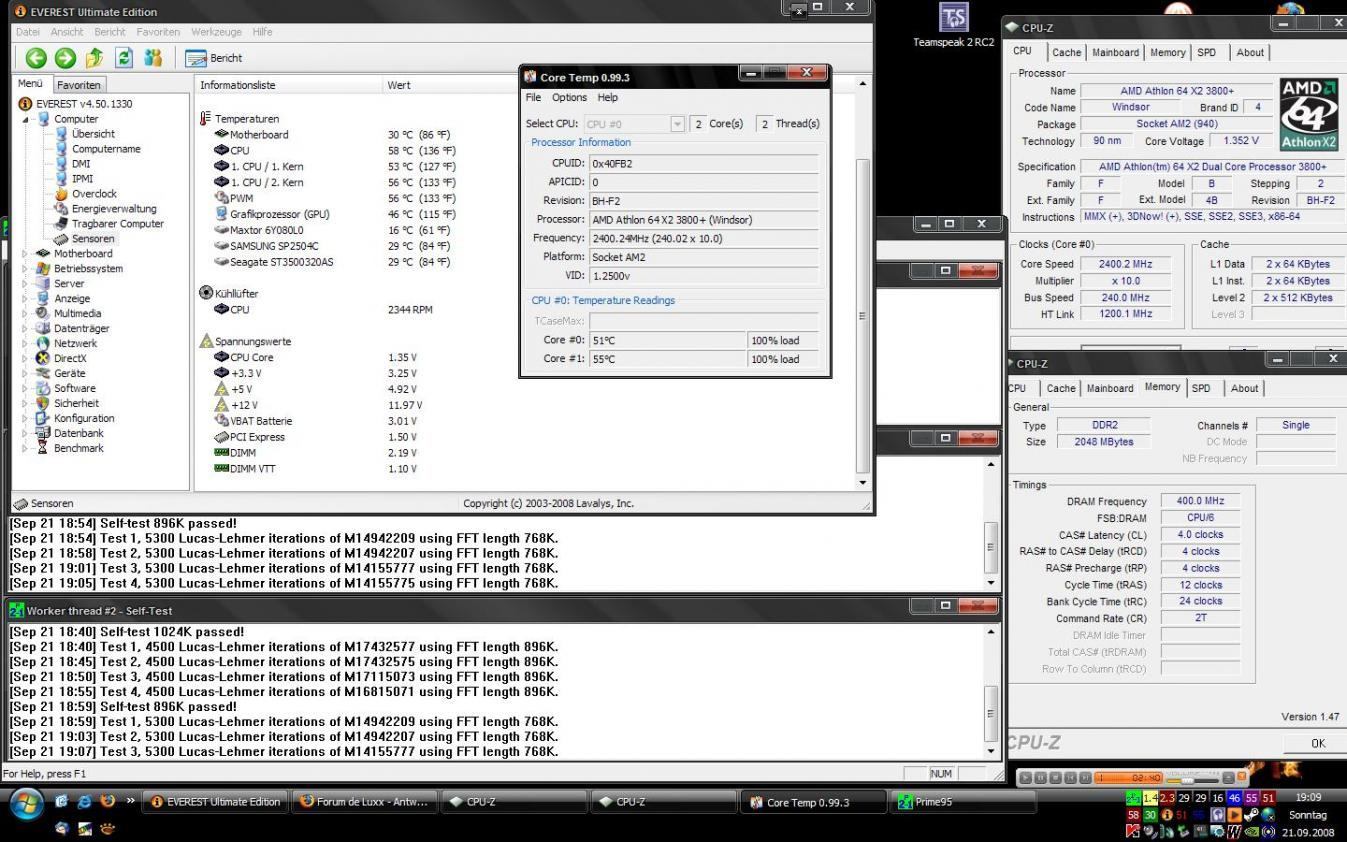This screenshot has height=842, width=1347.
Task: Open EVEREST Datei menu
Action: tap(28, 32)
